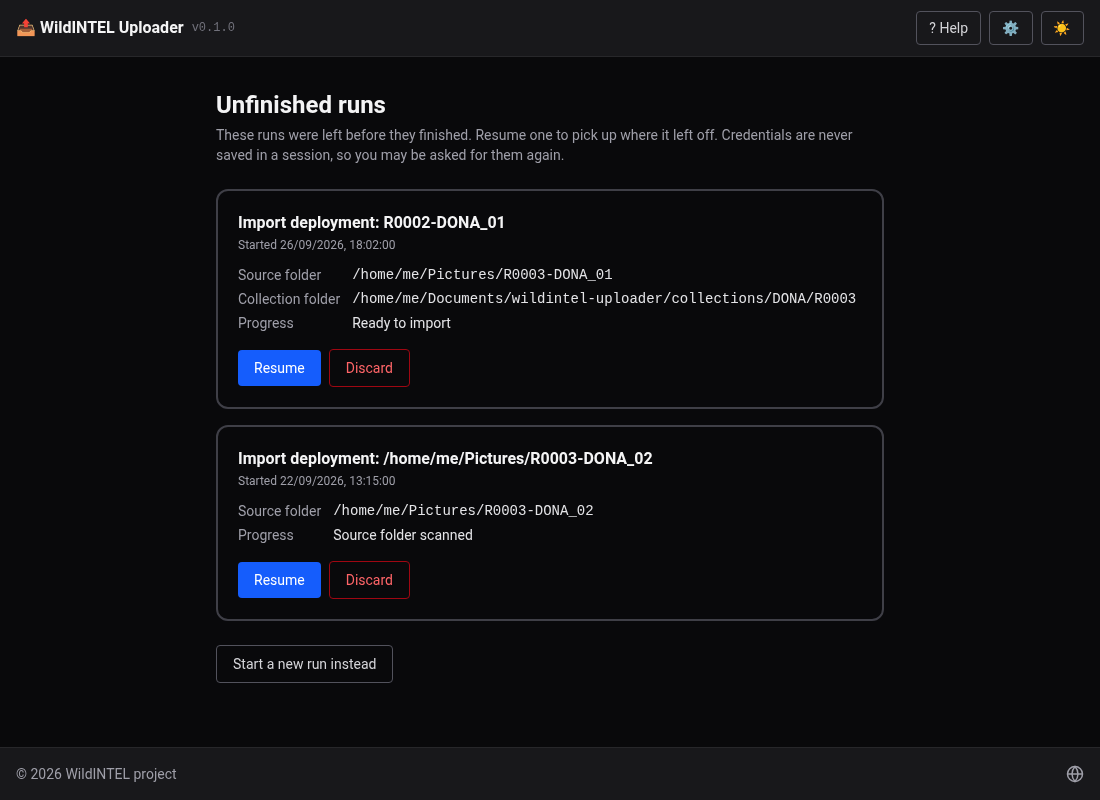Select the v0.1.0 version label
This screenshot has width=1100, height=800.
tap(213, 27)
